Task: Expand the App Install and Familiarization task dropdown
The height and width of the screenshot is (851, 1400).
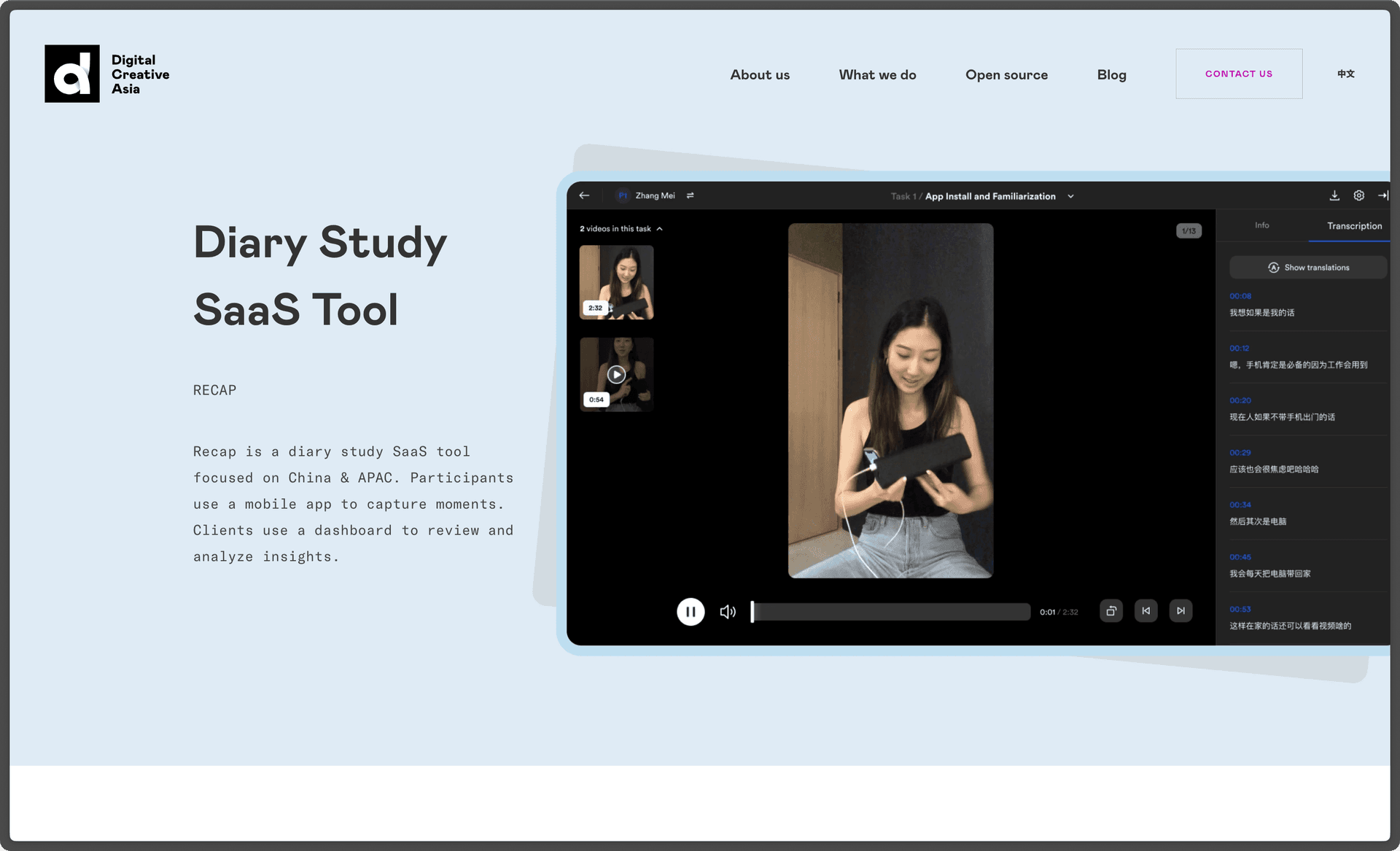Action: pyautogui.click(x=1070, y=196)
